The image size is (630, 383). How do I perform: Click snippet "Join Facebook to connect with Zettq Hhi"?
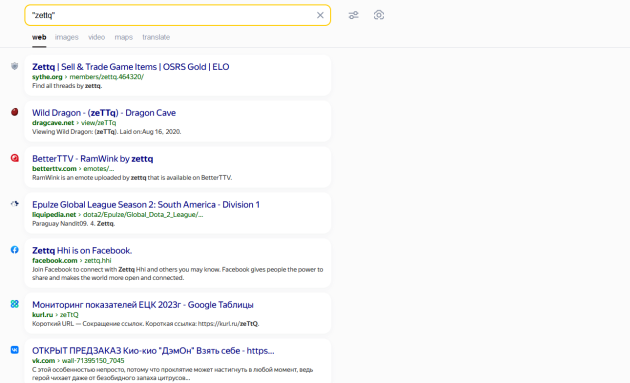pyautogui.click(x=89, y=269)
